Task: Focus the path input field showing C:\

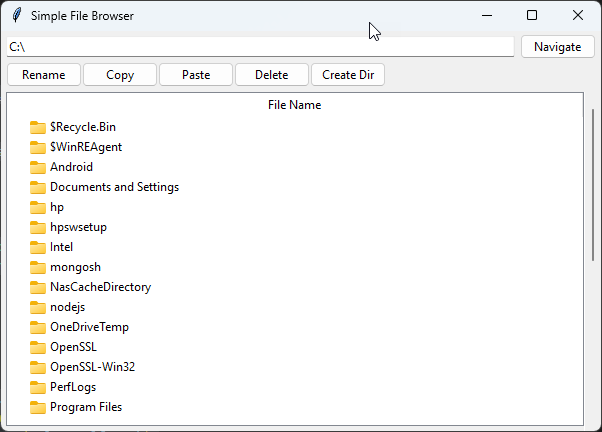Action: click(x=260, y=47)
